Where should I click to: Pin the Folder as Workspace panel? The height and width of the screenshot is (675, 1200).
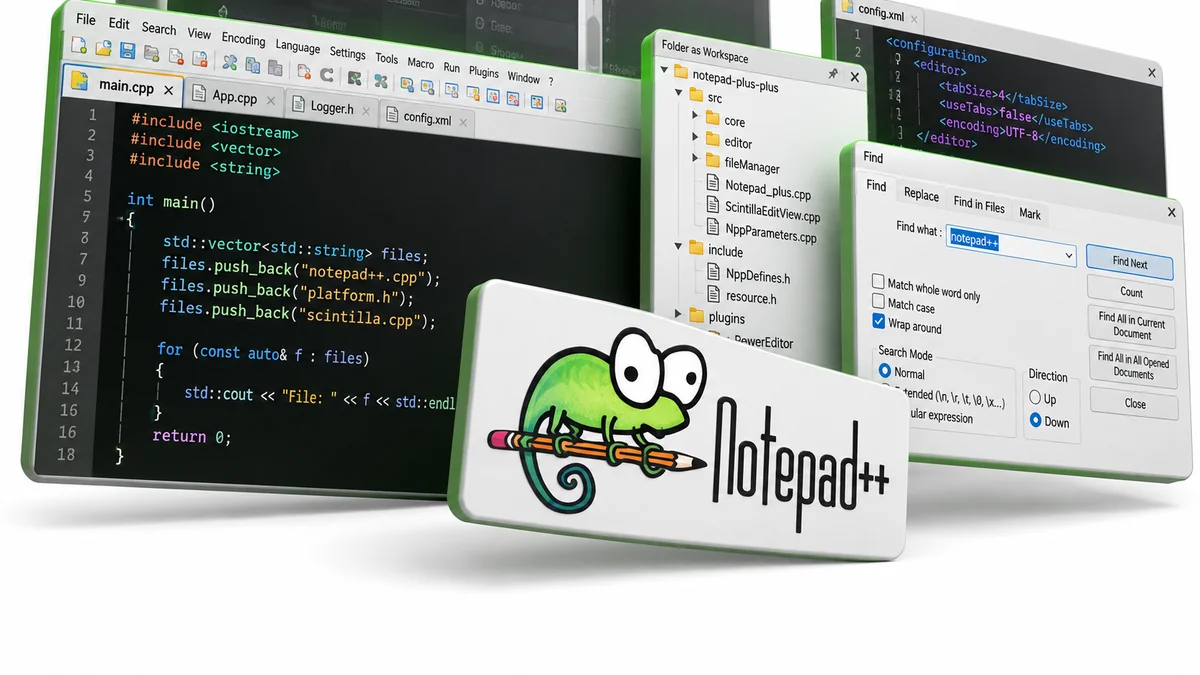click(833, 73)
